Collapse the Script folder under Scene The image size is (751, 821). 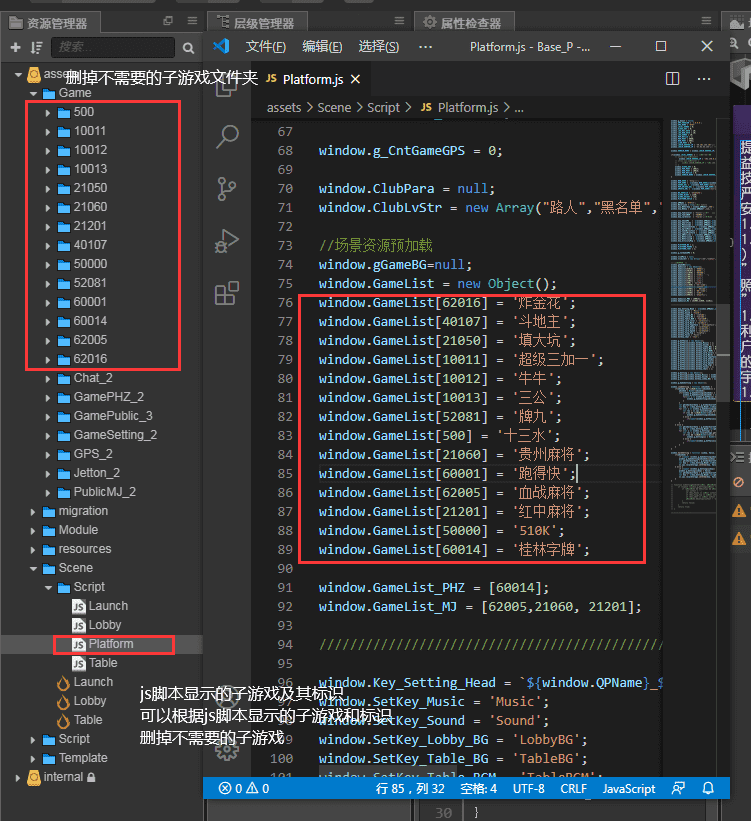point(48,587)
